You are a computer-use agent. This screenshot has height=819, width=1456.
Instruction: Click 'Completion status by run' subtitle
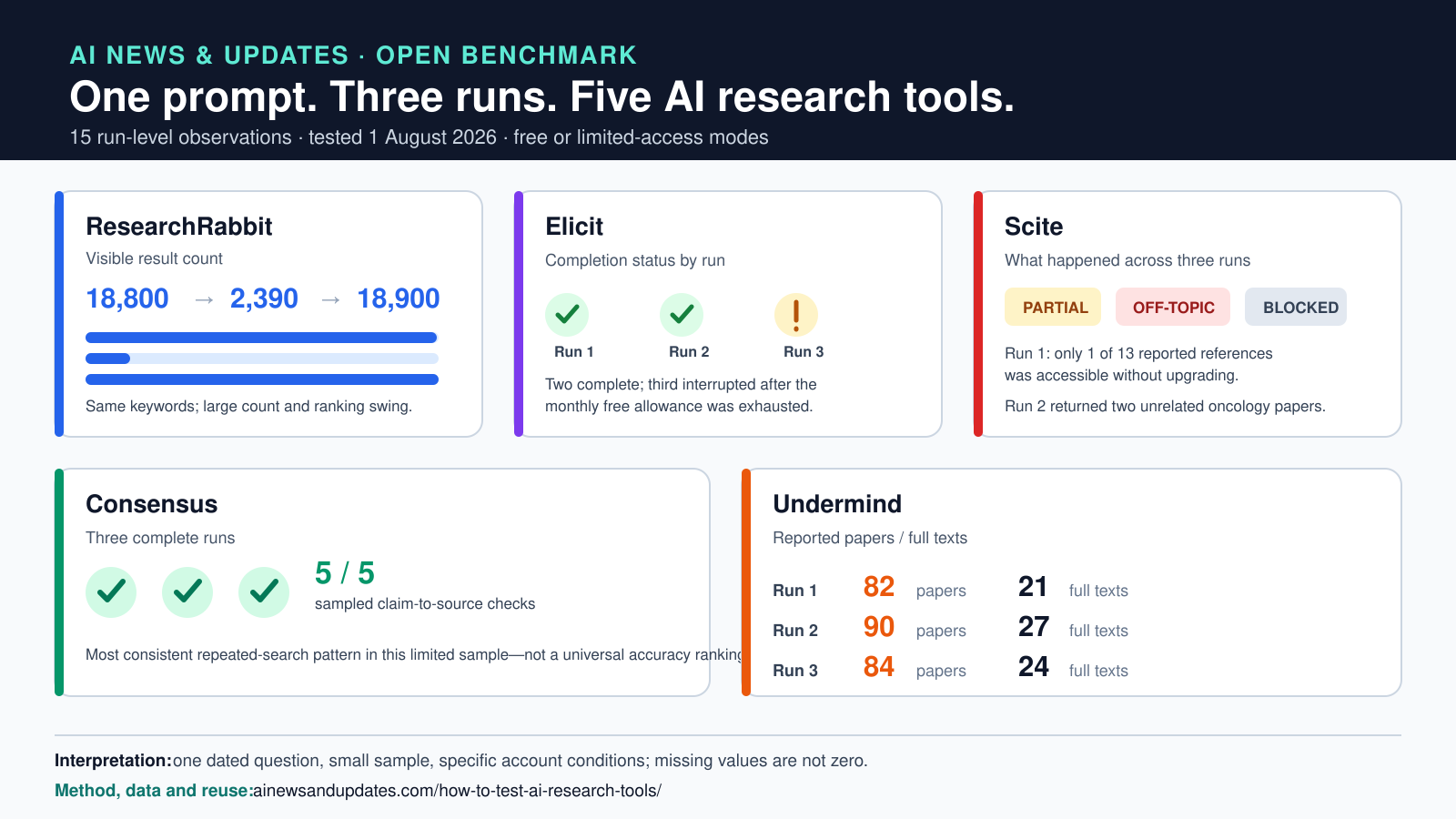(635, 260)
